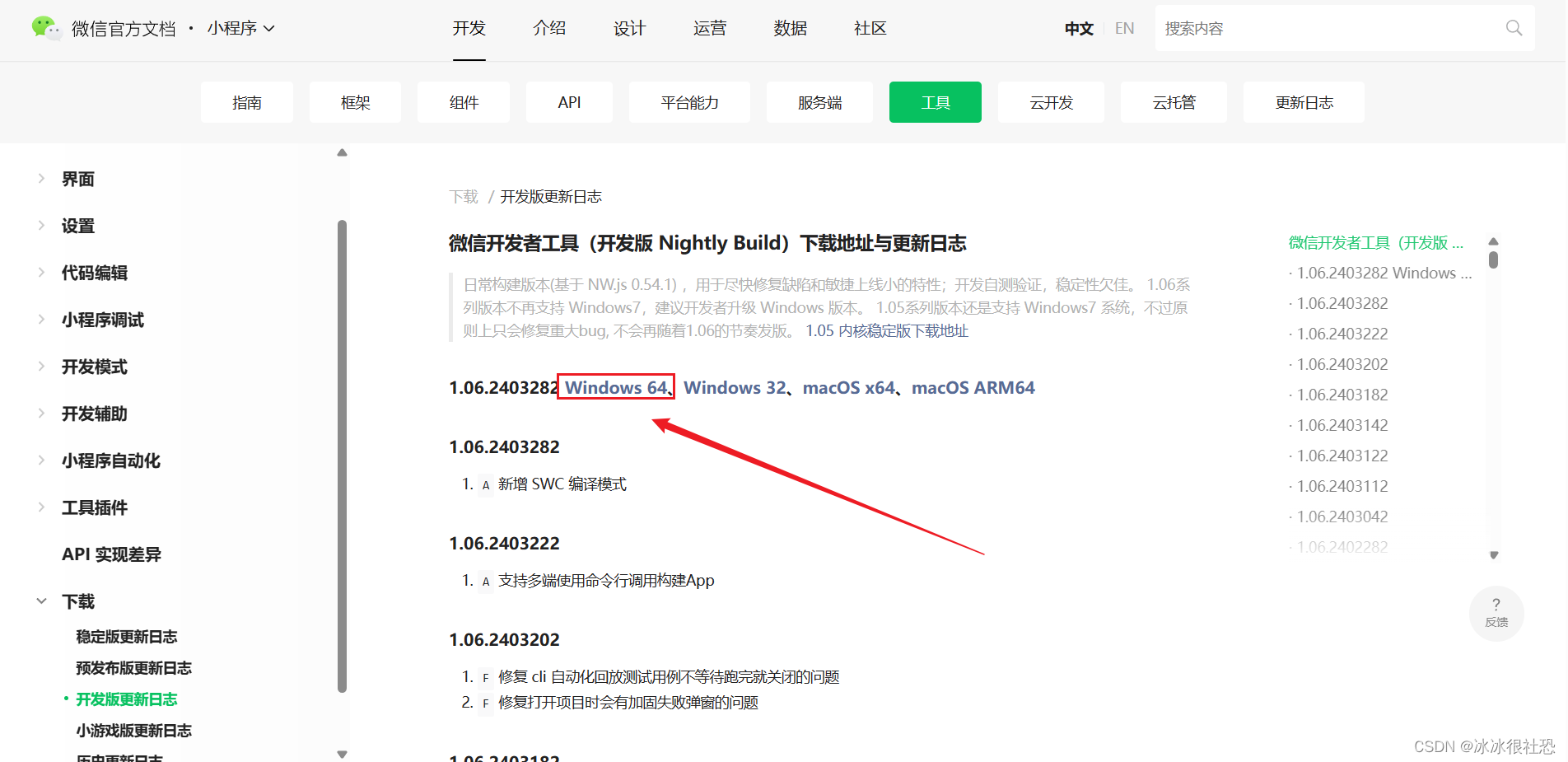This screenshot has width=1568, height=762.
Task: Click sidebar scrollbar up arrow
Action: pos(342,152)
